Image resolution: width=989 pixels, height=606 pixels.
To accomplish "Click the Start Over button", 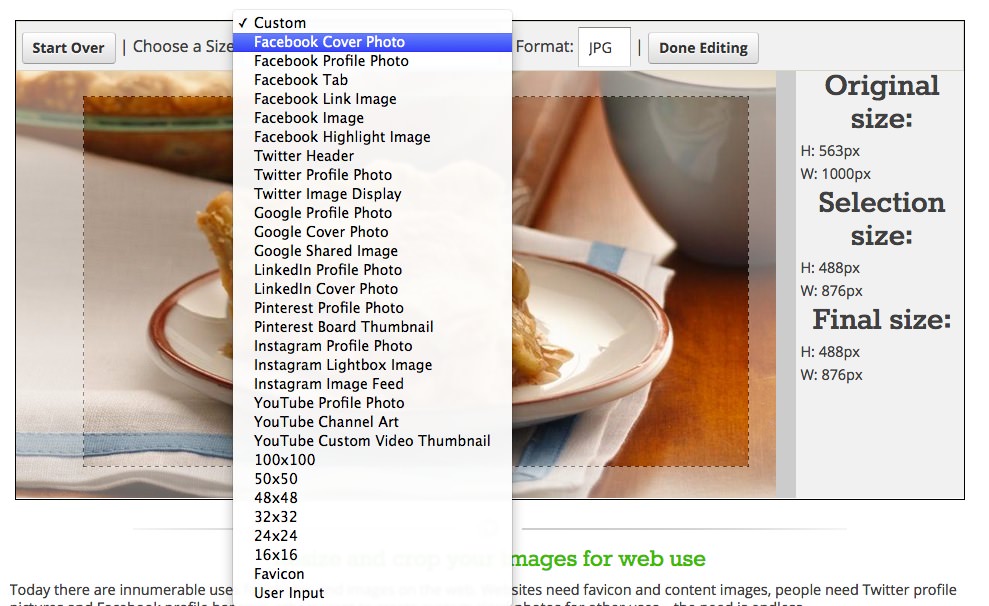I will 68,47.
